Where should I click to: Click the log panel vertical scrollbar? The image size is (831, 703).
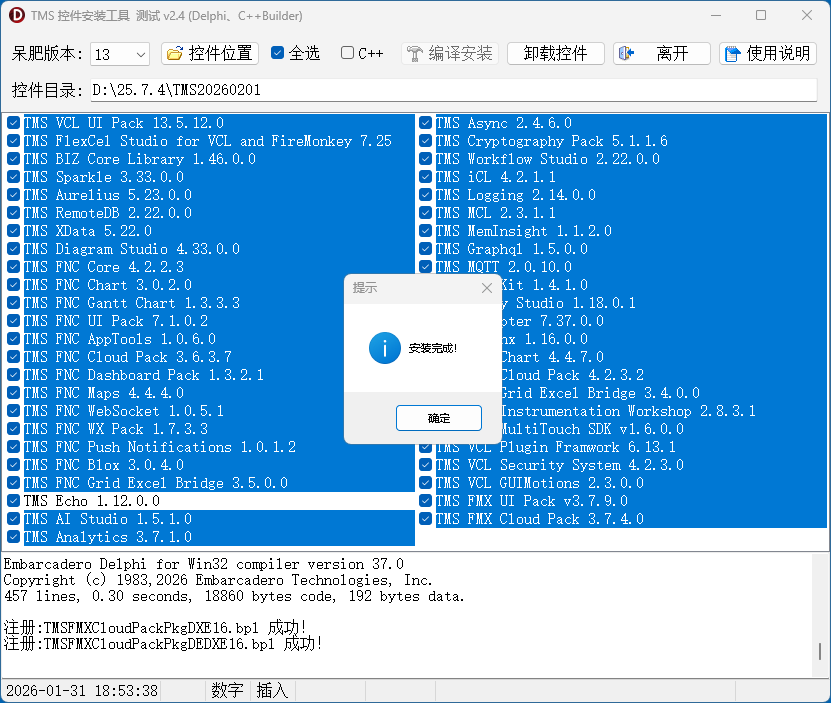pos(821,650)
